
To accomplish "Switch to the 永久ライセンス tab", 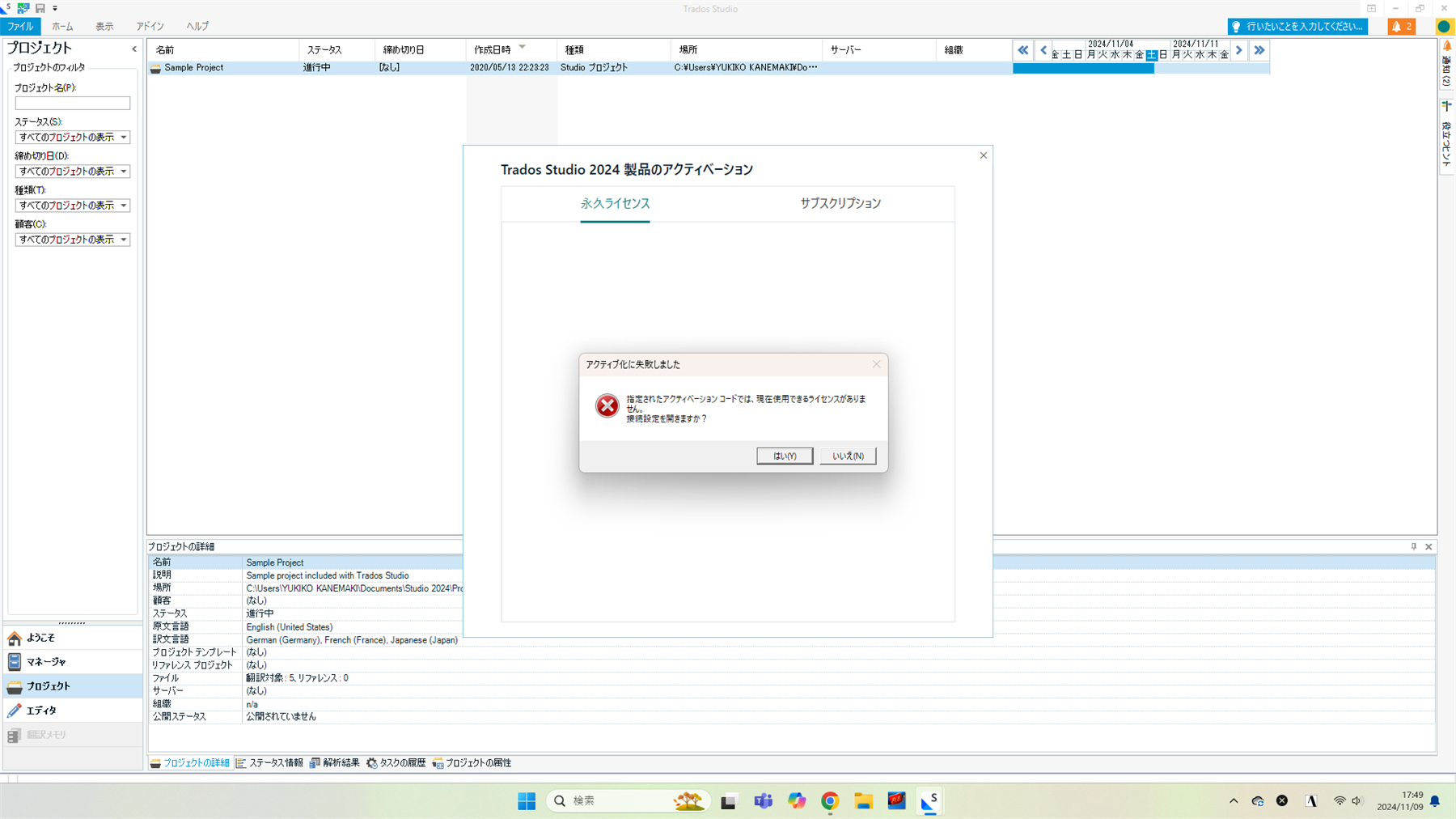I will [x=615, y=203].
